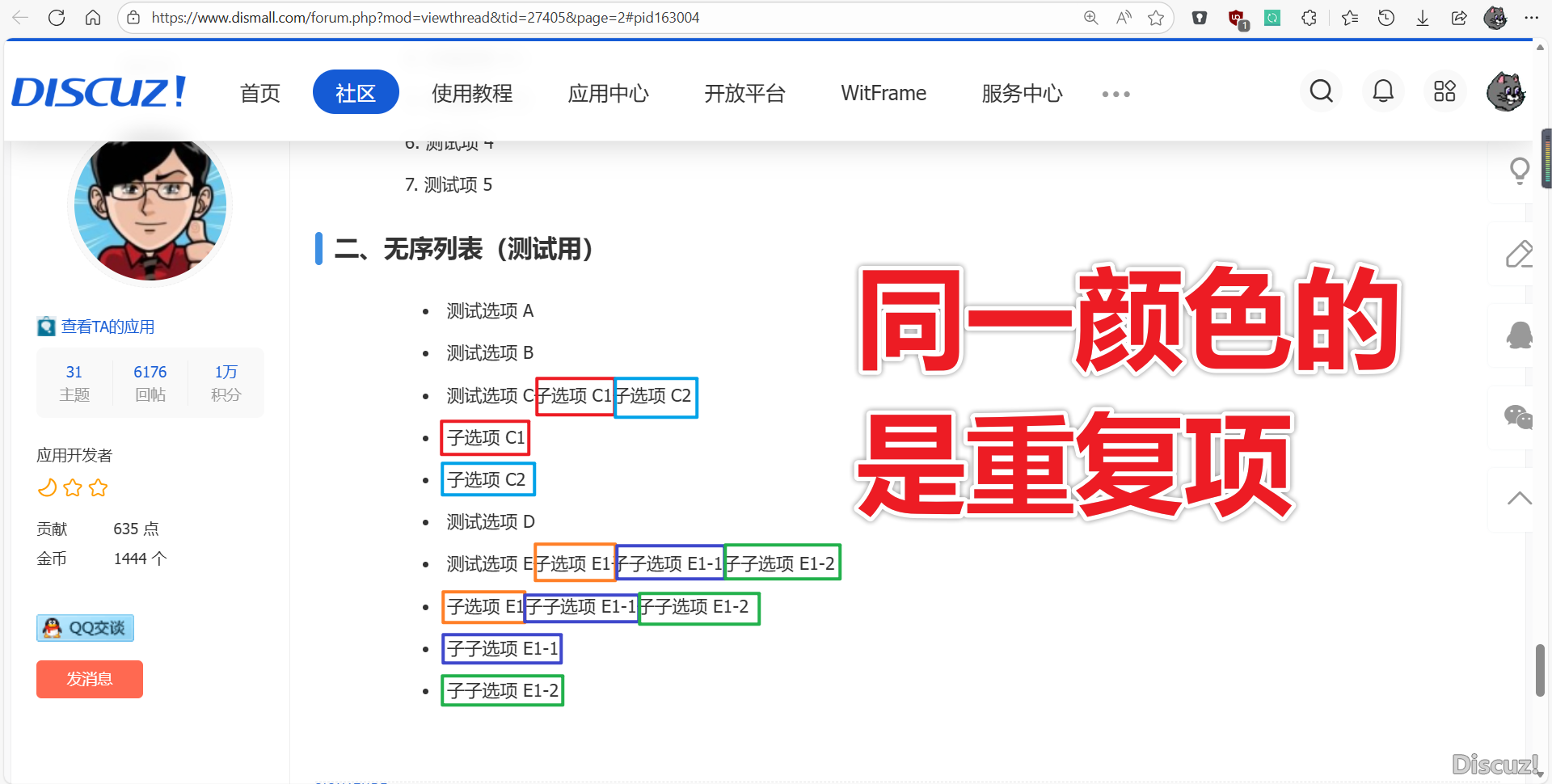Image resolution: width=1552 pixels, height=784 pixels.
Task: Toggle the favorites star in the address bar
Action: click(1156, 17)
